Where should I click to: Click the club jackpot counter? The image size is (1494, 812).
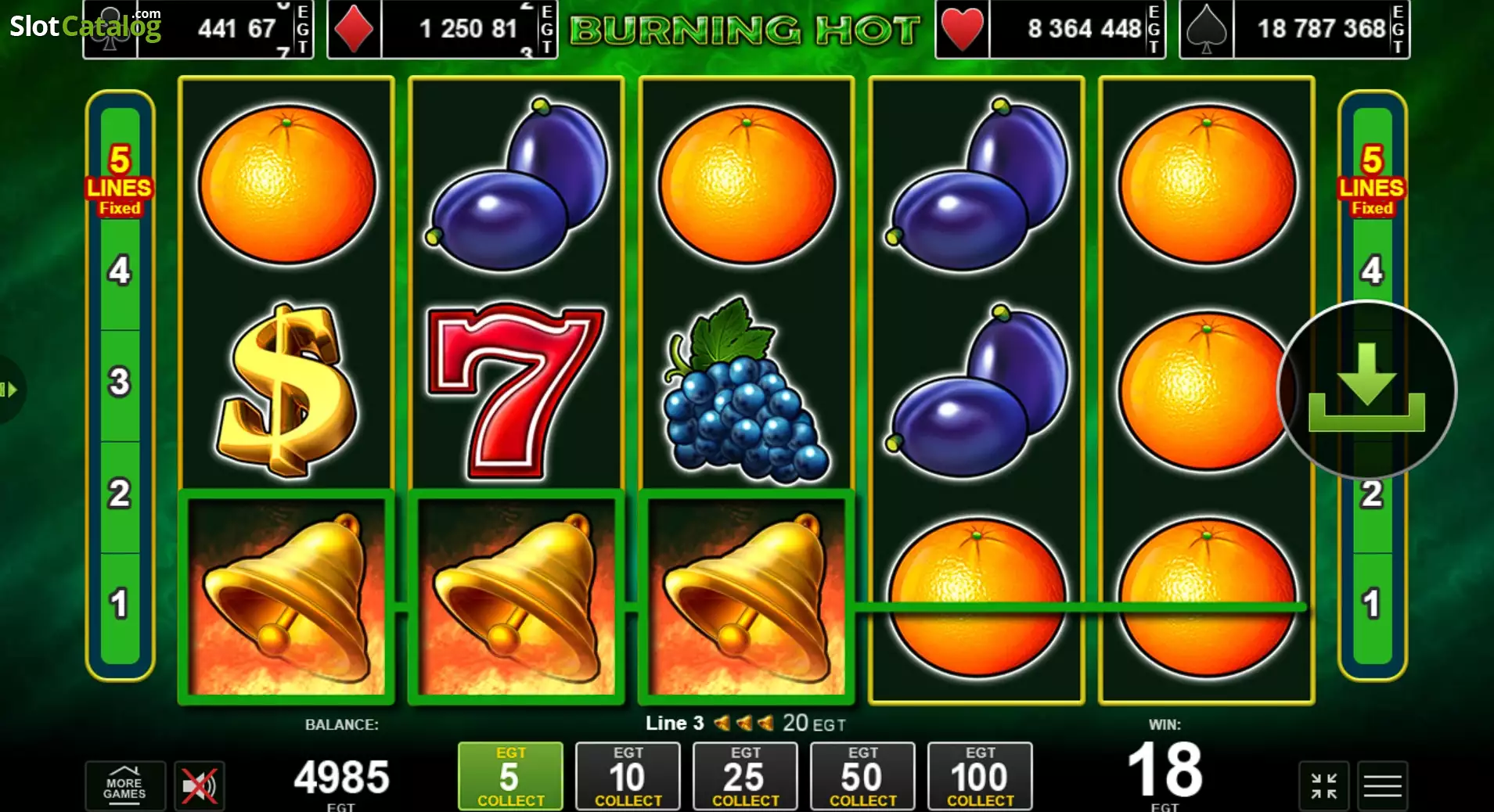click(225, 30)
